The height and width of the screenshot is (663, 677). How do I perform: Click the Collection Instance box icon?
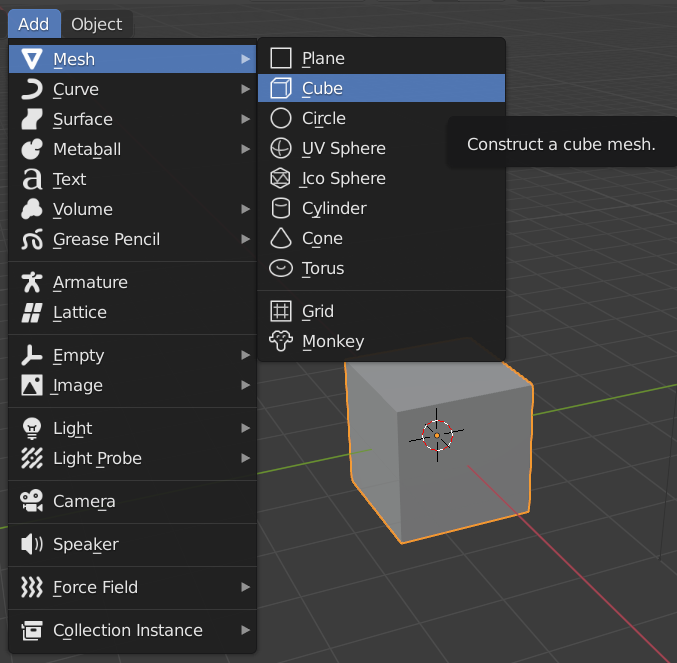click(32, 630)
